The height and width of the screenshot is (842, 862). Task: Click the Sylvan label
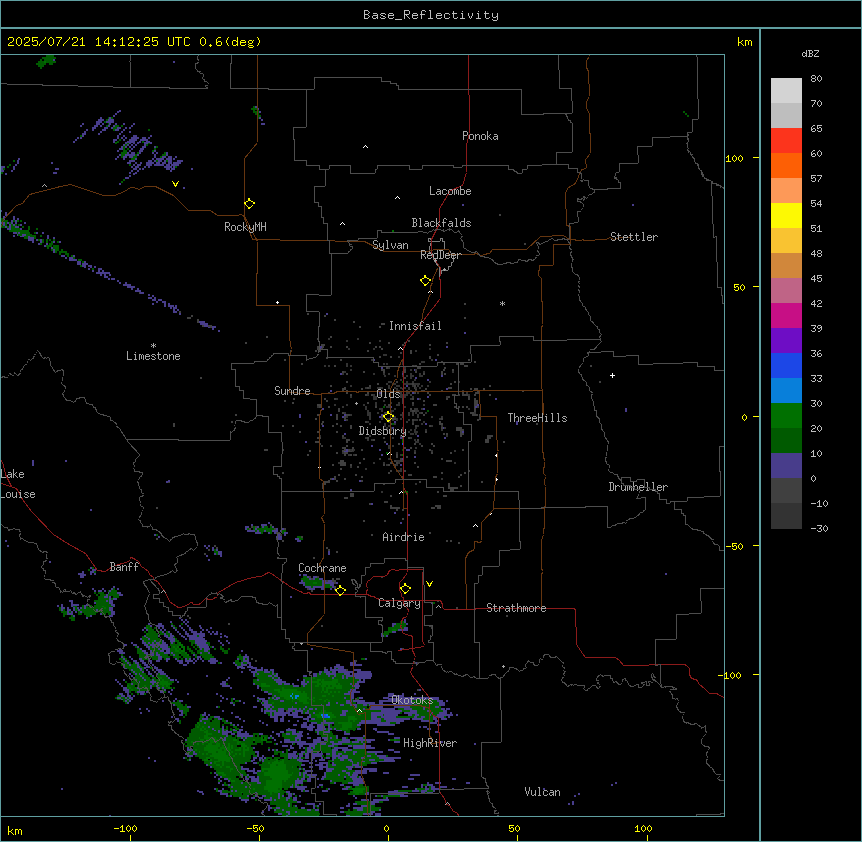tap(390, 245)
